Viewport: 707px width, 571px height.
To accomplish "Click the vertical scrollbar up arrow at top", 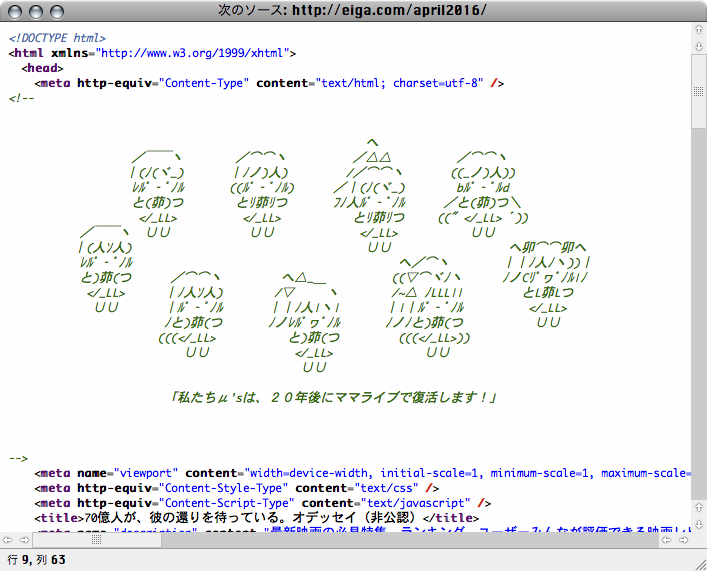I will point(698,30).
